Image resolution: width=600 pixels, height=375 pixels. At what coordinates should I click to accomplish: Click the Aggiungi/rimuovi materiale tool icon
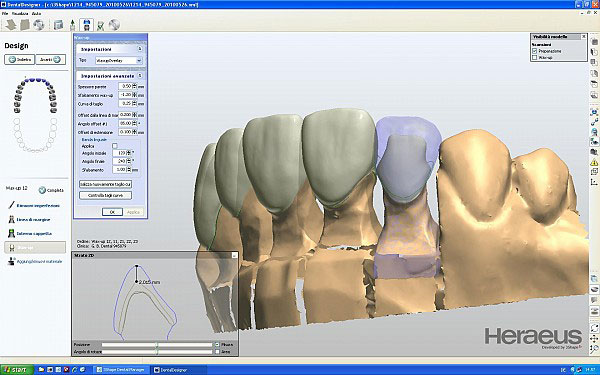pos(11,261)
